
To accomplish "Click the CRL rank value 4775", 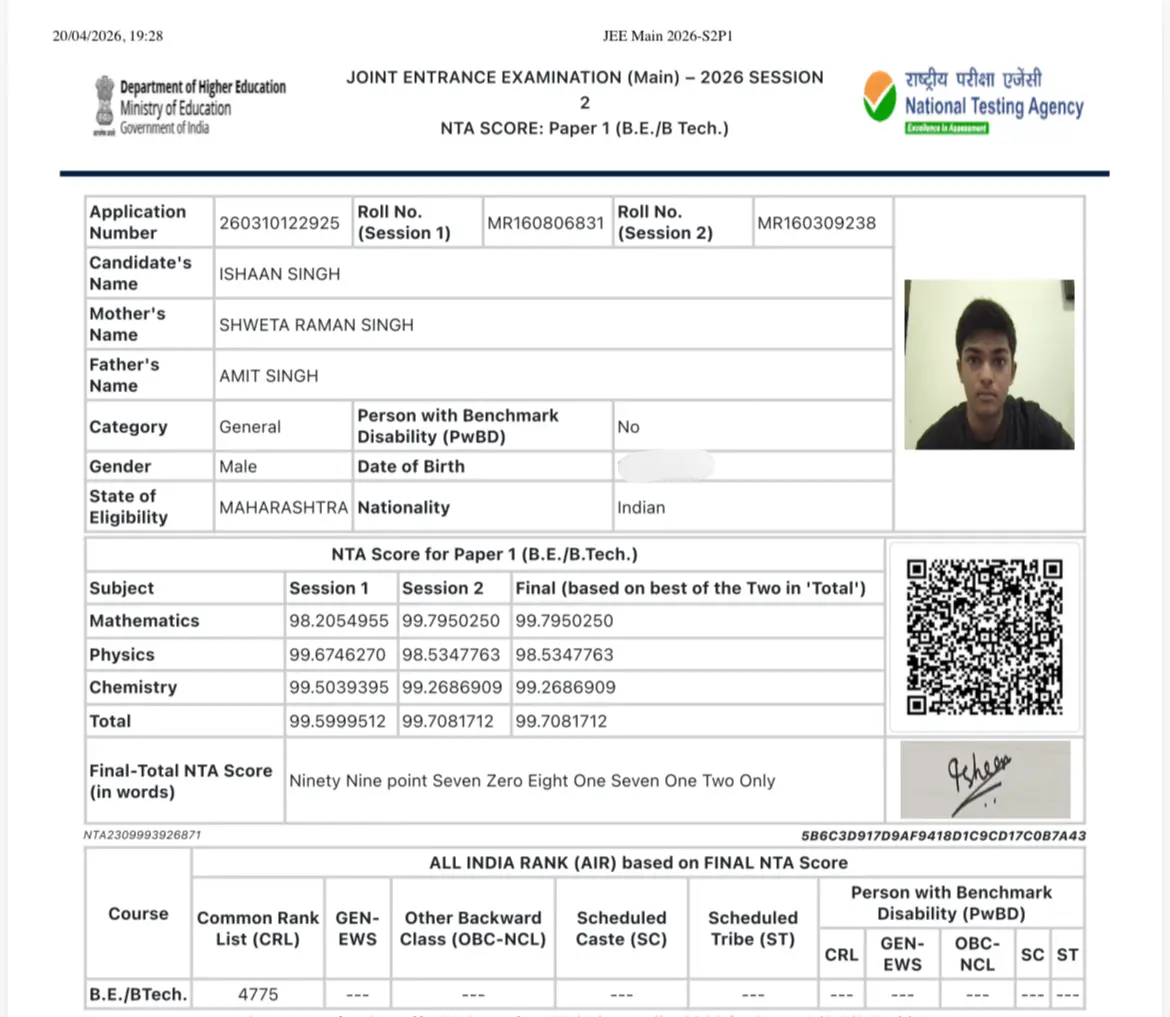I will [258, 995].
